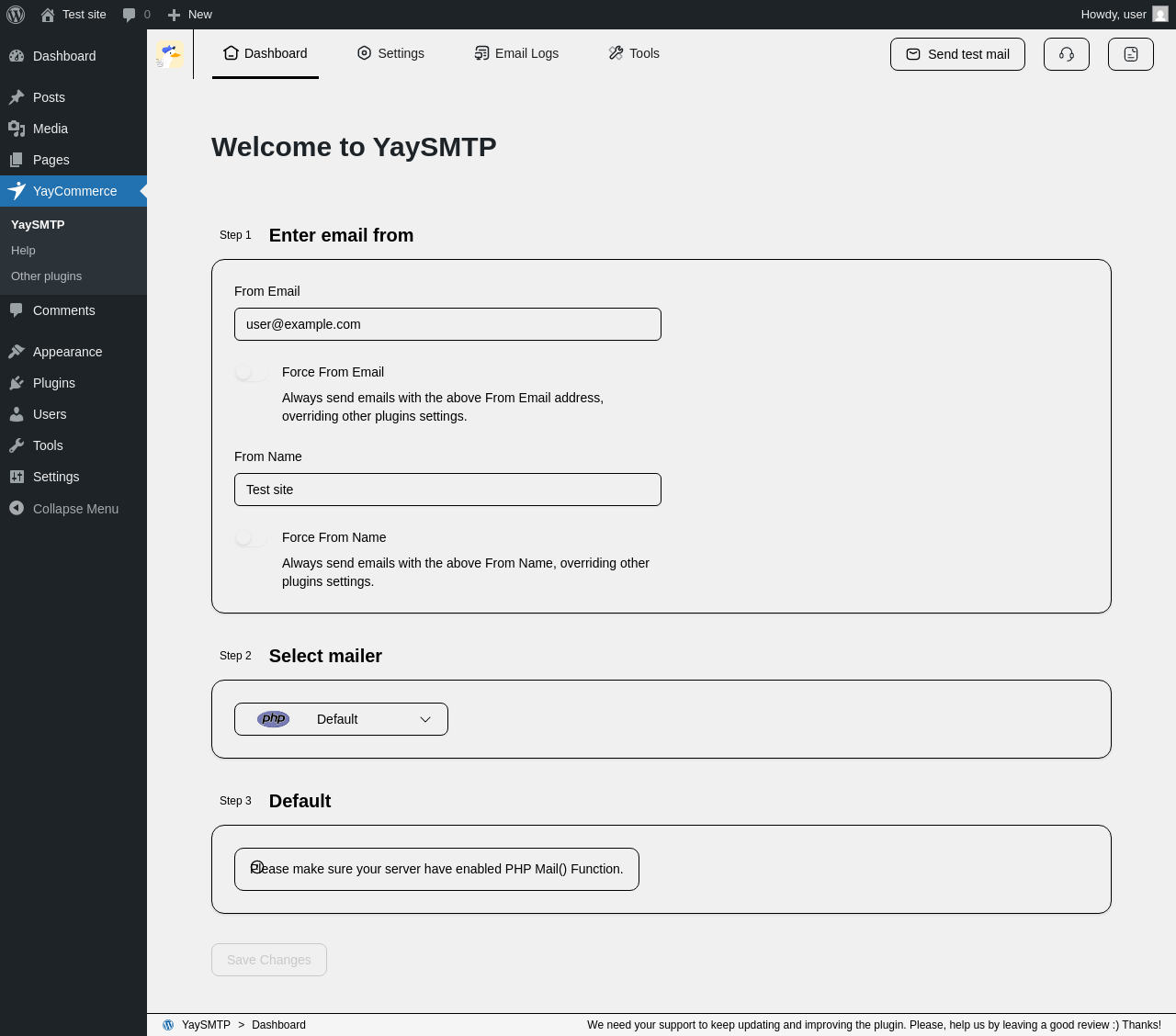Image resolution: width=1176 pixels, height=1036 pixels.
Task: Click New in the admin bar
Action: (190, 15)
